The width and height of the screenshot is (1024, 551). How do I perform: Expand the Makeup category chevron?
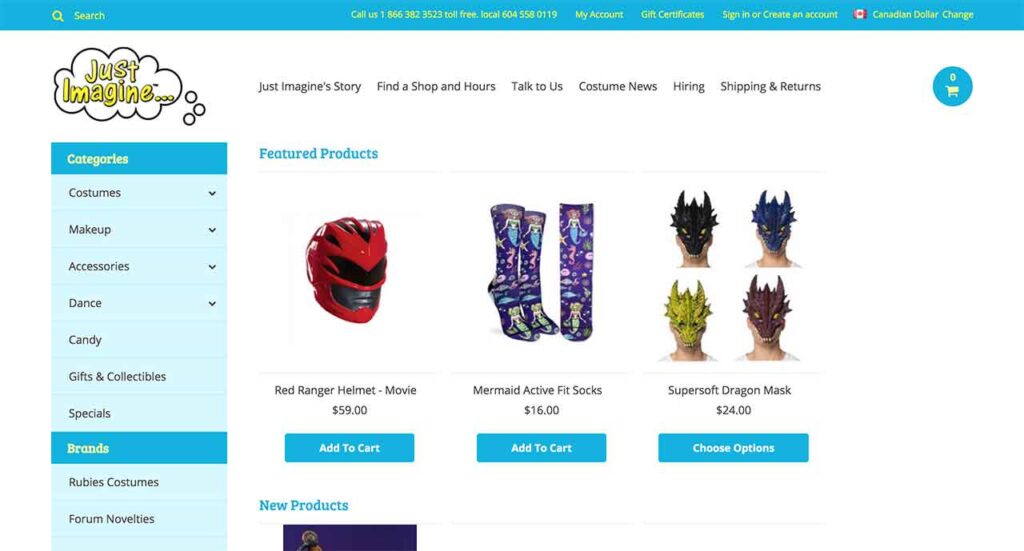coord(212,230)
